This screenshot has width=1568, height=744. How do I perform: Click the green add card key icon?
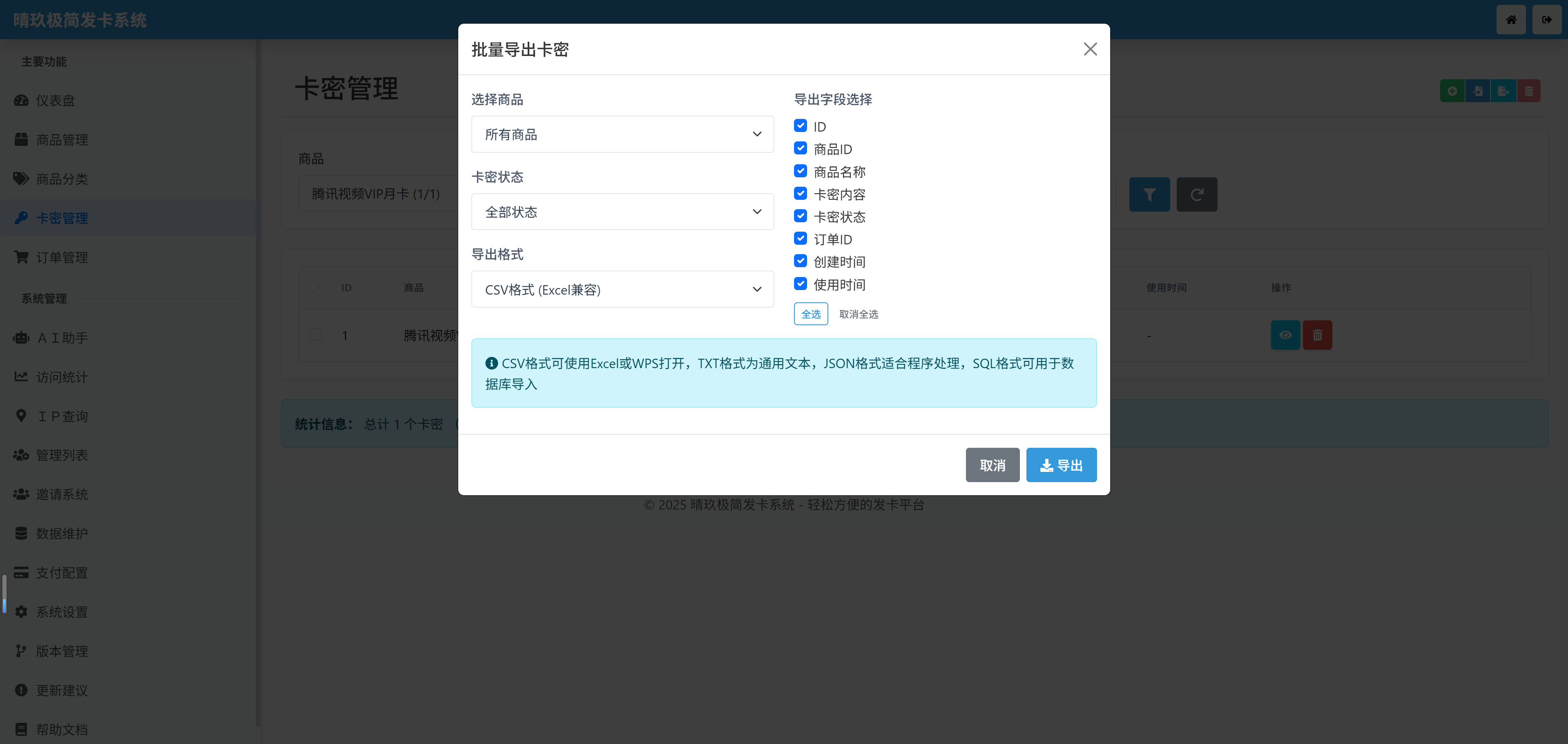pos(1452,92)
